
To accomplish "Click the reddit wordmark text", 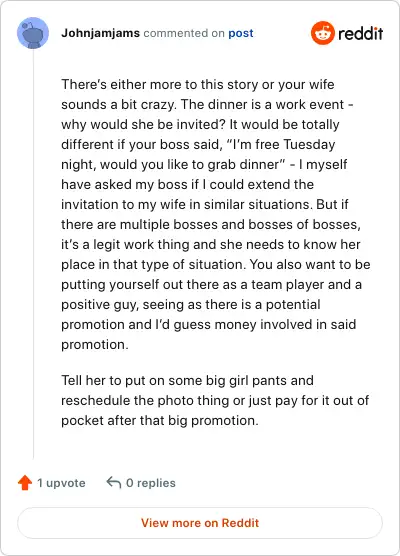I will tap(360, 34).
